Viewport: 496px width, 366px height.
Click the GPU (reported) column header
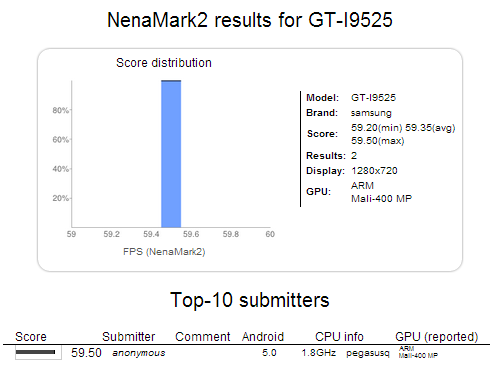(437, 337)
